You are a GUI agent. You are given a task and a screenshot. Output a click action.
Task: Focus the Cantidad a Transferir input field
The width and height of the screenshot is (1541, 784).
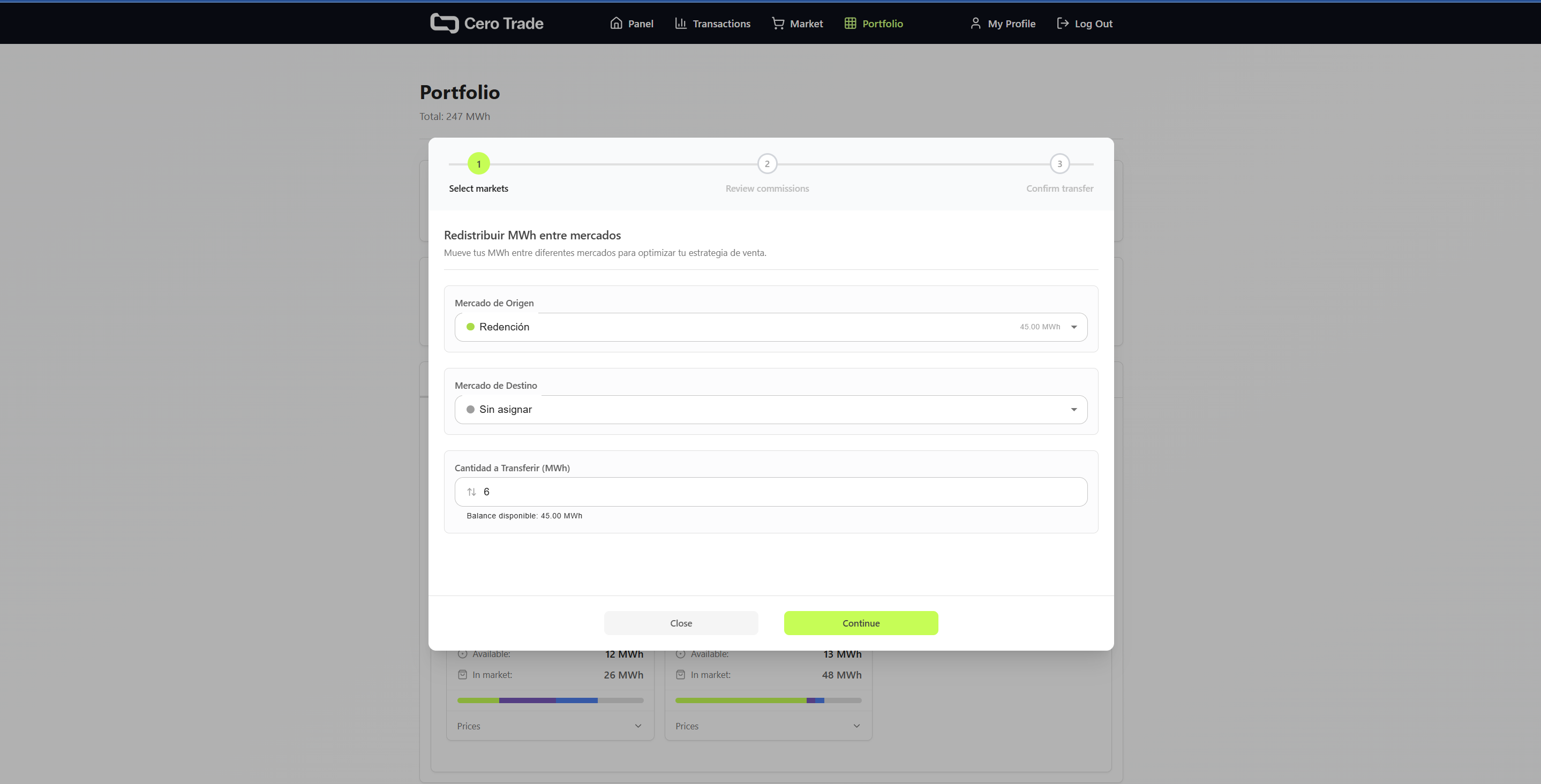[x=778, y=492]
